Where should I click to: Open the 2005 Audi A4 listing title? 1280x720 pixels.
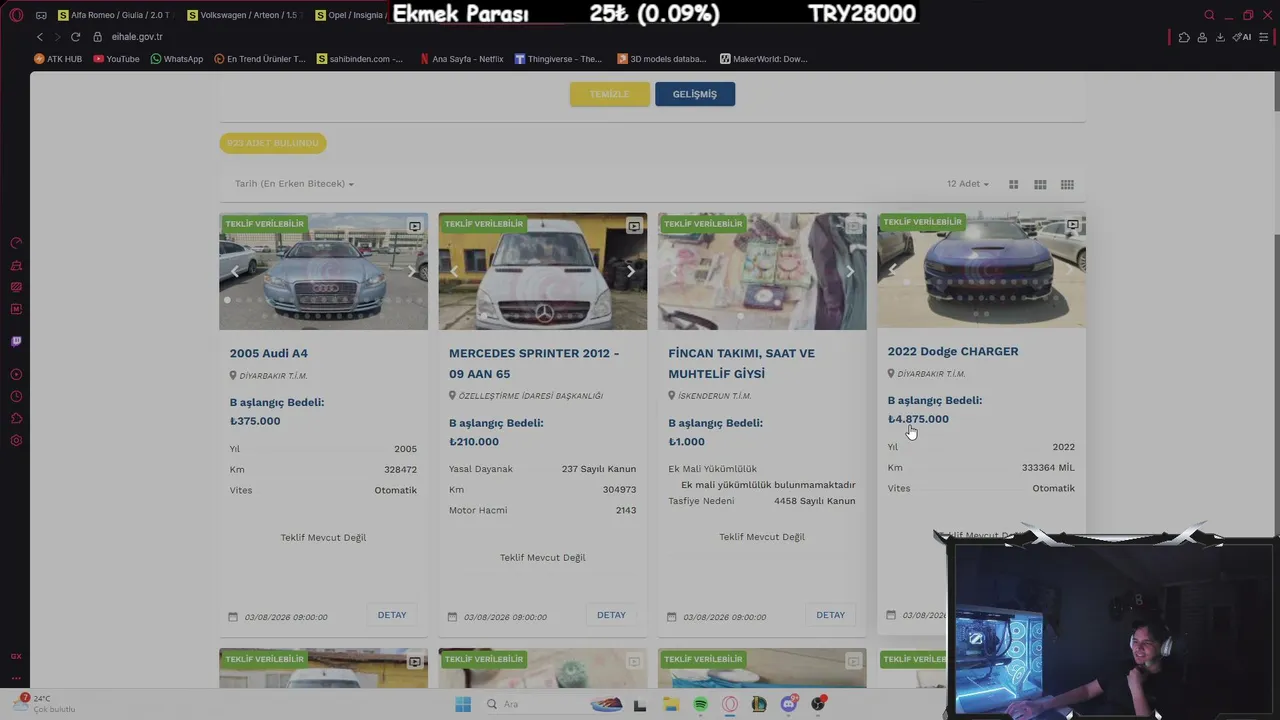click(269, 353)
